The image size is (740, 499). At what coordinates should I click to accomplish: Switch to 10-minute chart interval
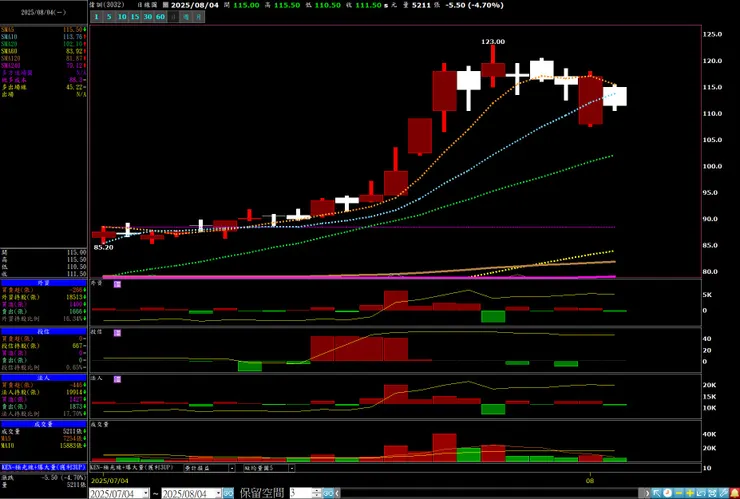(x=122, y=17)
